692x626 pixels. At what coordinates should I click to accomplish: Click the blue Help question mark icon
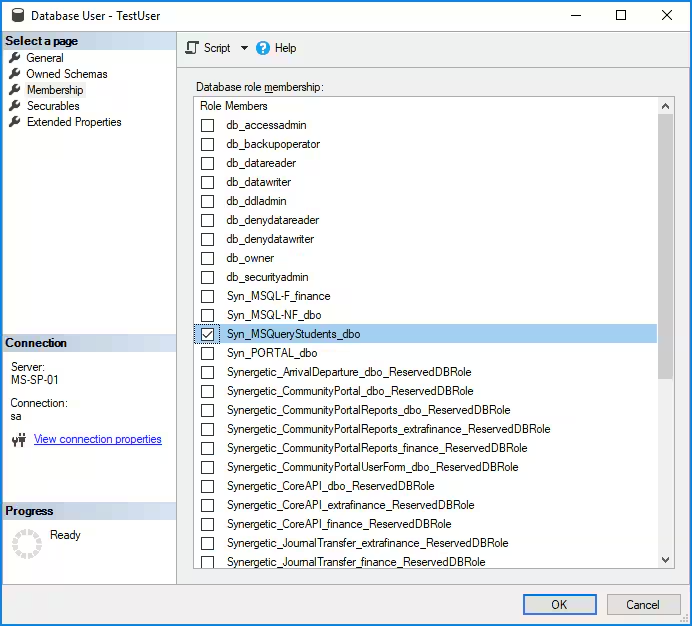263,48
